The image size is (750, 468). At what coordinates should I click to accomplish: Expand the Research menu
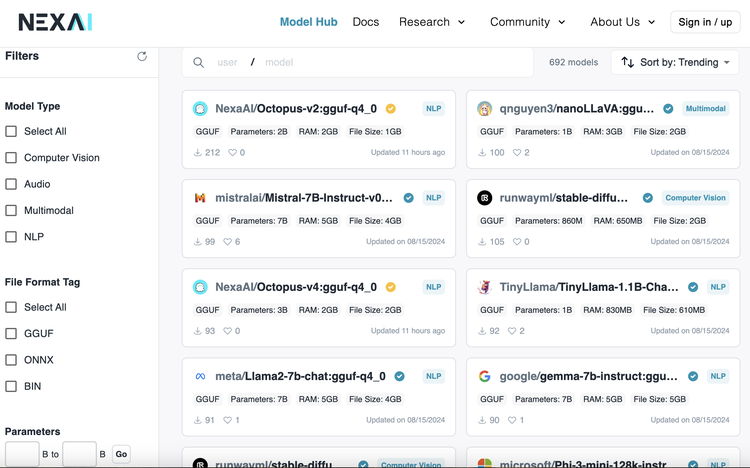[431, 22]
